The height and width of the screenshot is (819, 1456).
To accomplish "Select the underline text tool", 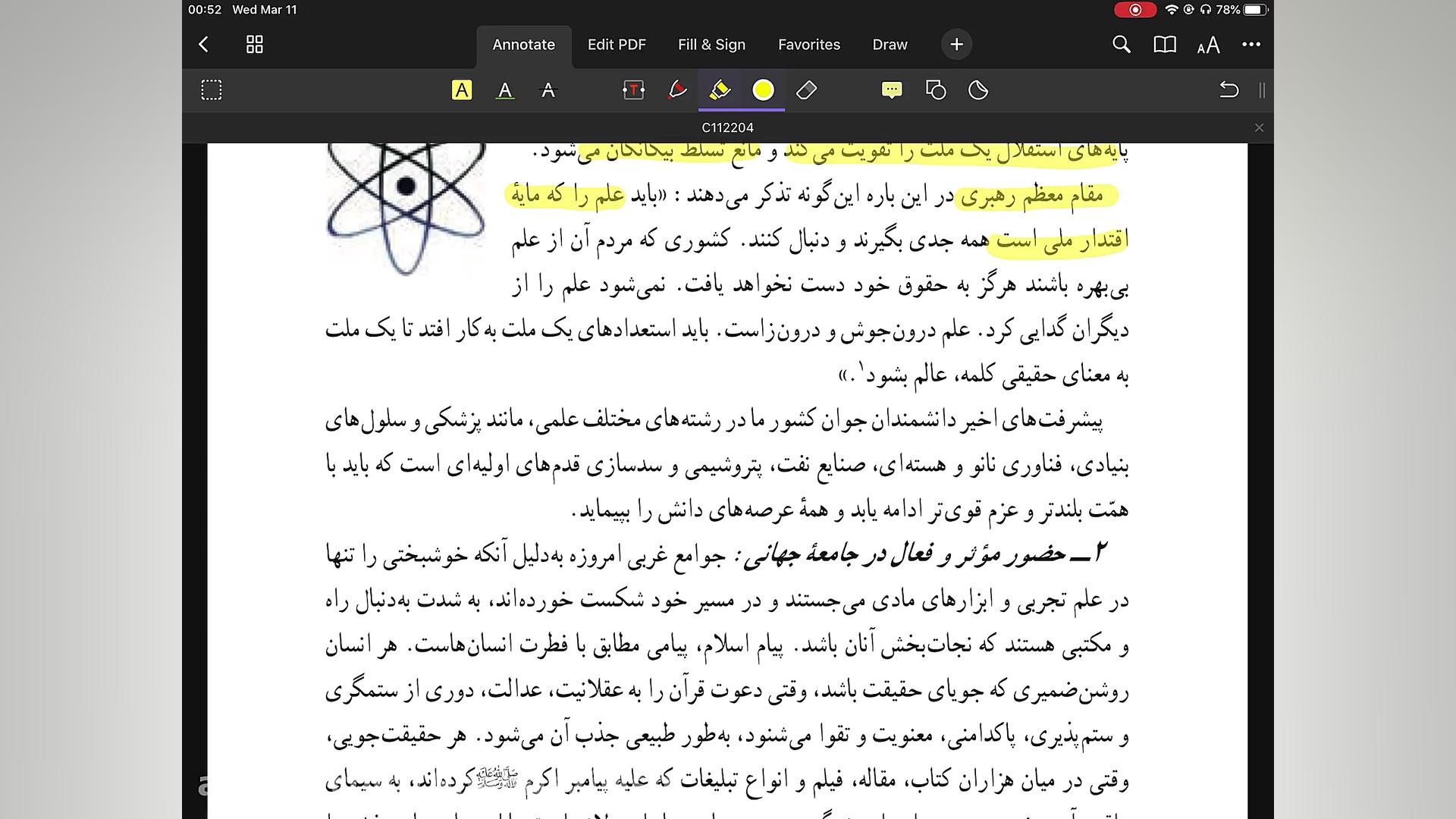I will pos(505,90).
